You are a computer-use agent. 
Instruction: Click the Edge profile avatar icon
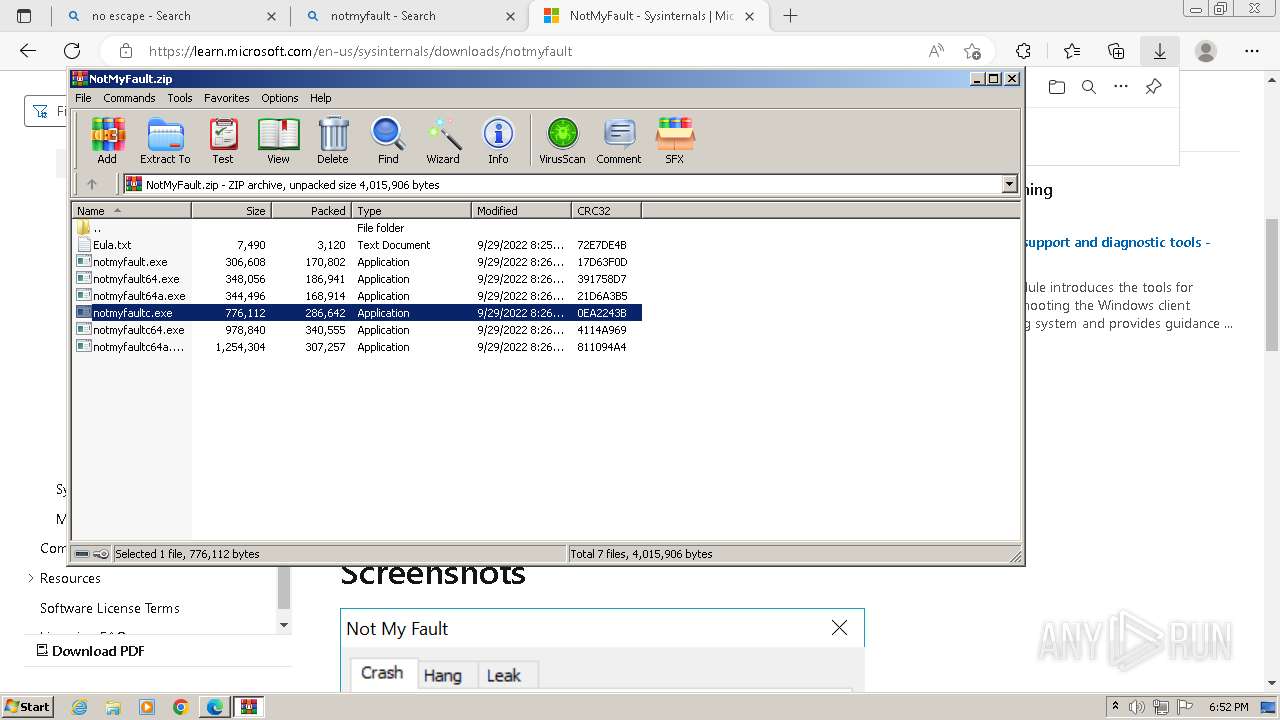[x=1206, y=51]
